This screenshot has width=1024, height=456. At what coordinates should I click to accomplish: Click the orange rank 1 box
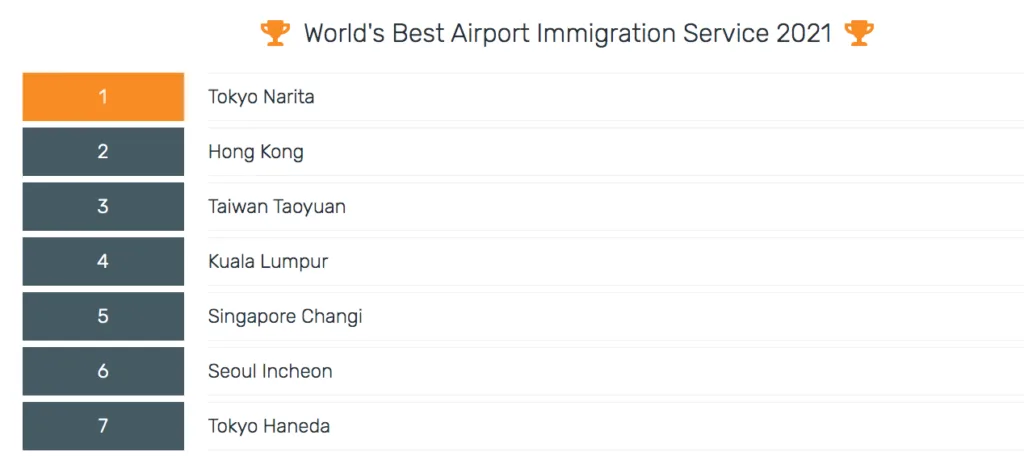coord(103,97)
